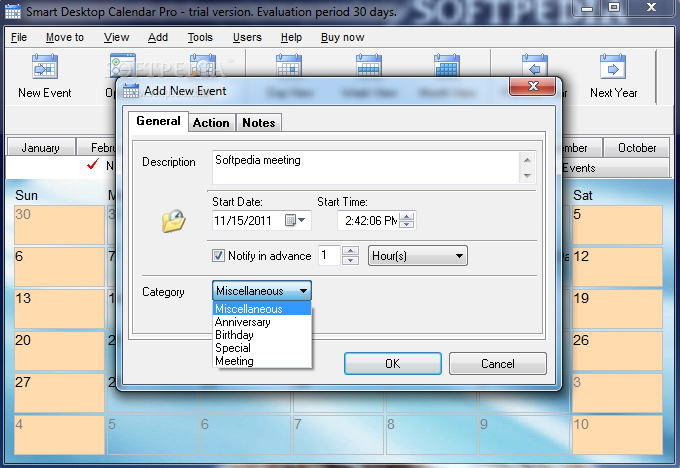Switch to the General tab
Viewport: 680px width, 468px height.
point(158,121)
